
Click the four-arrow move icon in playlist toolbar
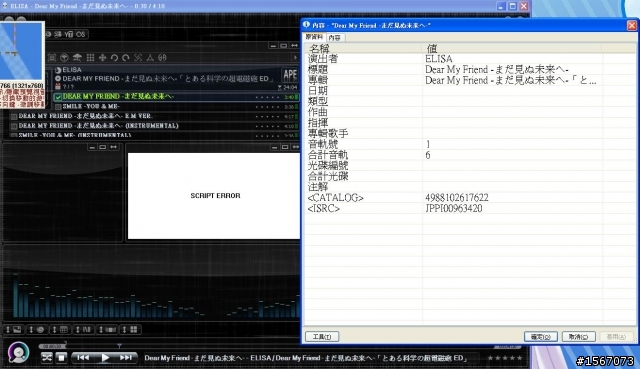click(102, 58)
